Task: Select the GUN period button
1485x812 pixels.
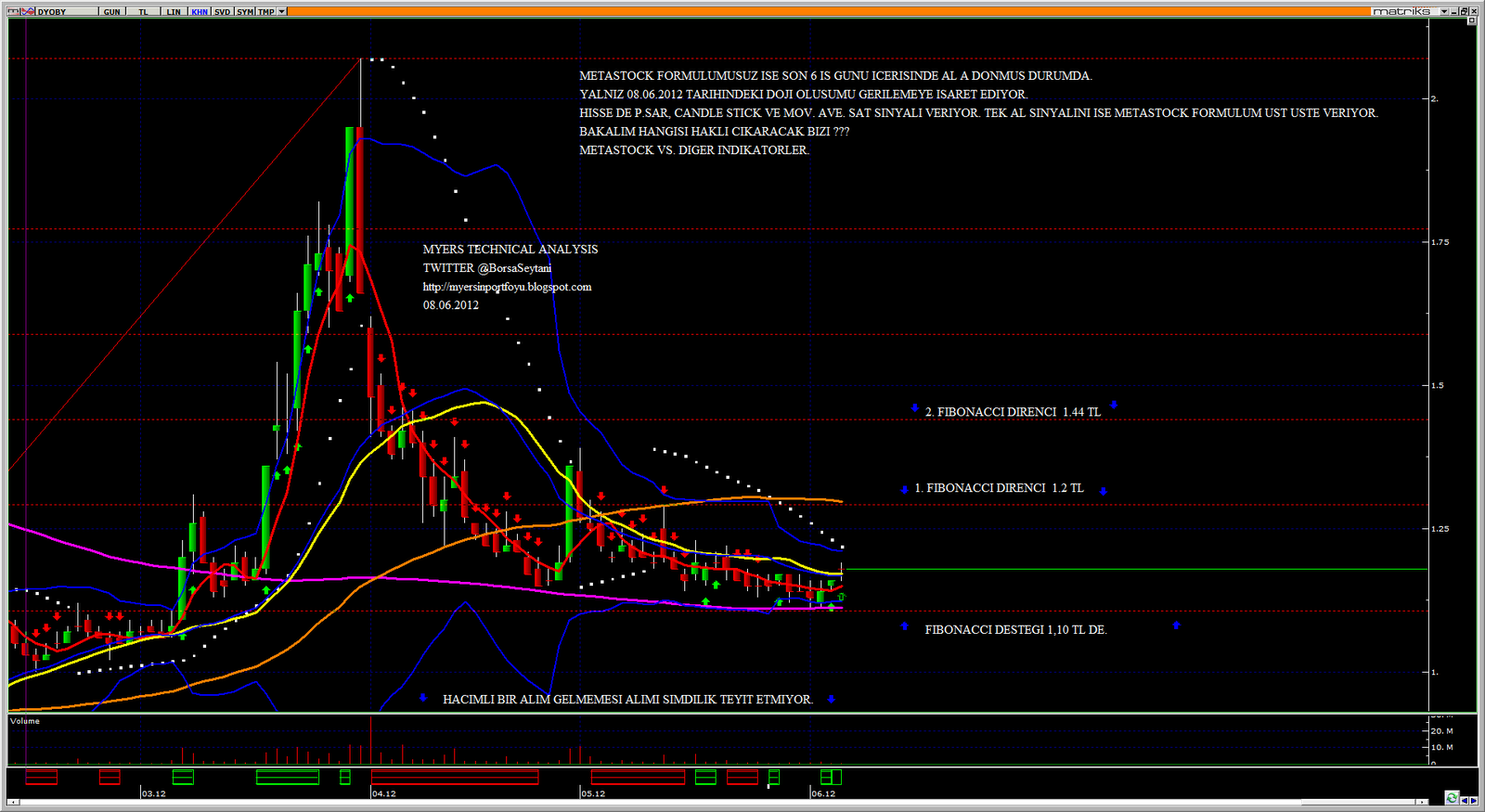Action: [112, 11]
